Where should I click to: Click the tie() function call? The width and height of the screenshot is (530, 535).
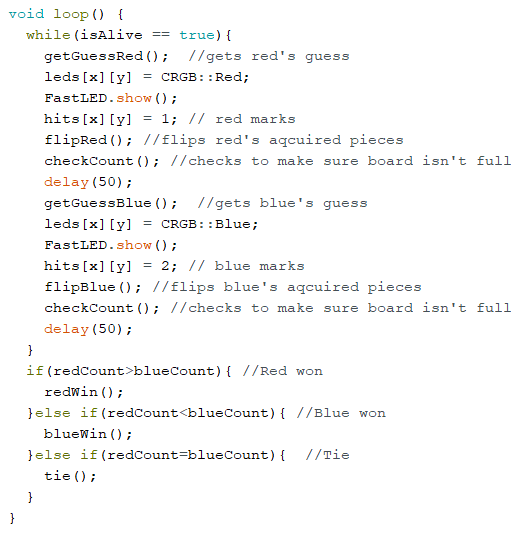click(70, 476)
